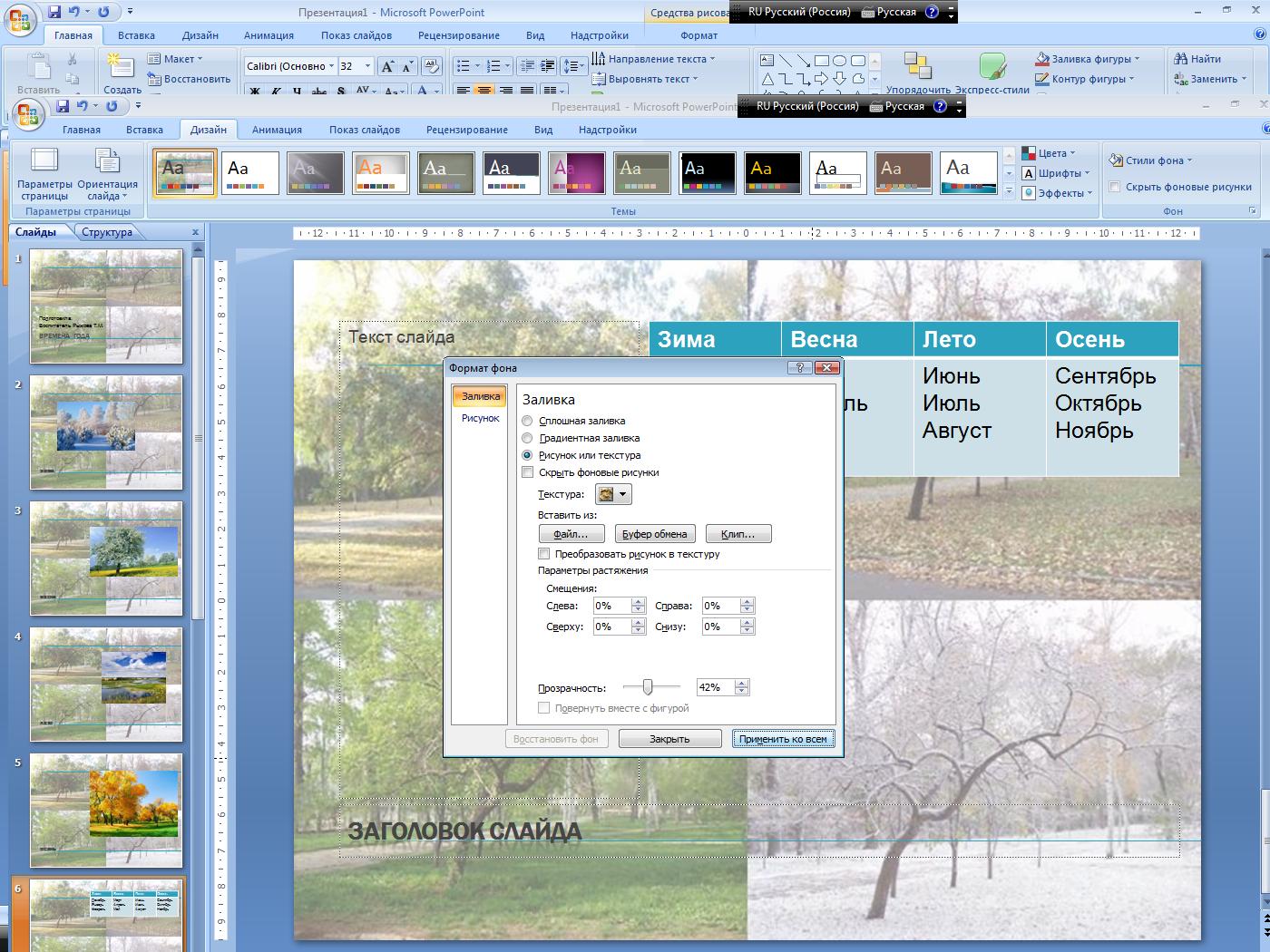Open the Фон group dialog launcher
The height and width of the screenshot is (952, 1270).
pyautogui.click(x=1253, y=210)
